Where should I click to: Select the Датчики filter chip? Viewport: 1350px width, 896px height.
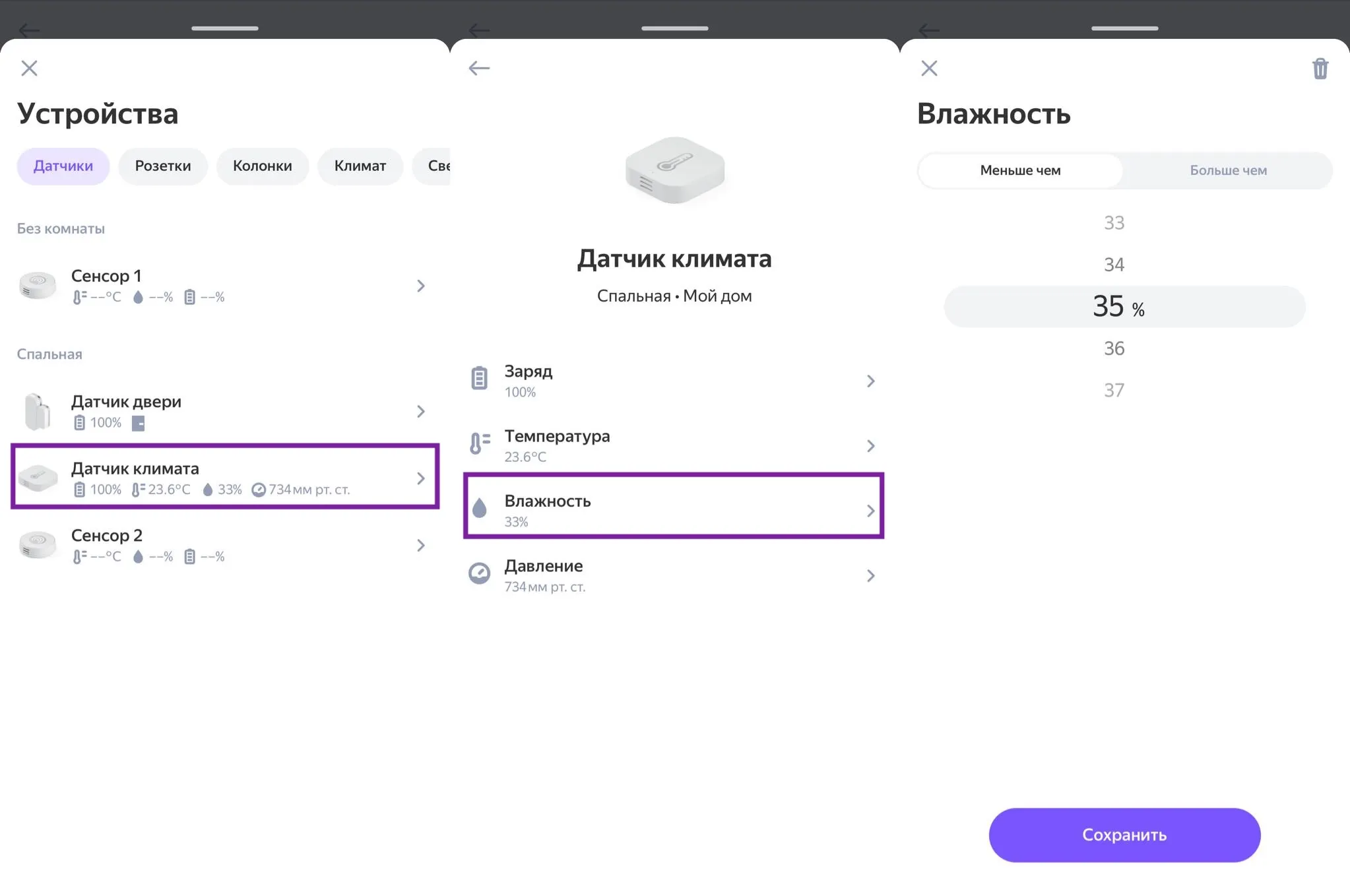63,166
